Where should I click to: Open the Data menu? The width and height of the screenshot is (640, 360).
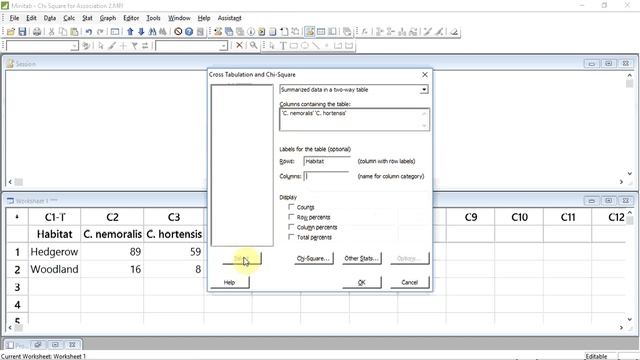click(50, 18)
